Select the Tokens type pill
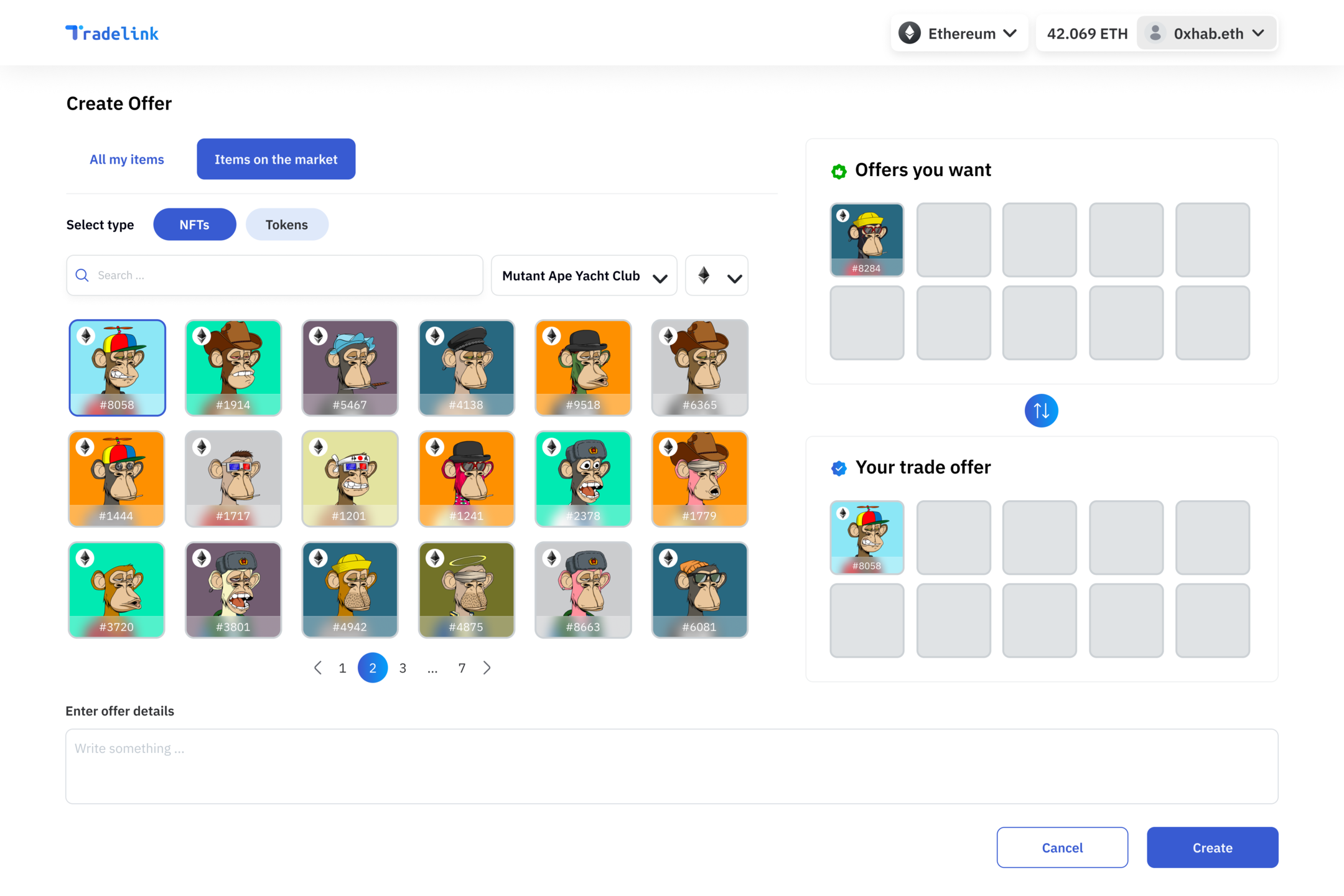 (286, 225)
